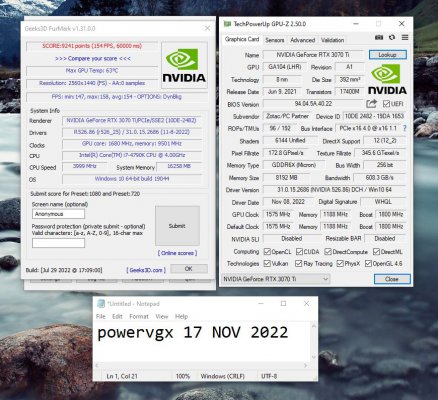
Task: Click the BIOS share/export icon in GPU-Z
Action: tap(371, 104)
